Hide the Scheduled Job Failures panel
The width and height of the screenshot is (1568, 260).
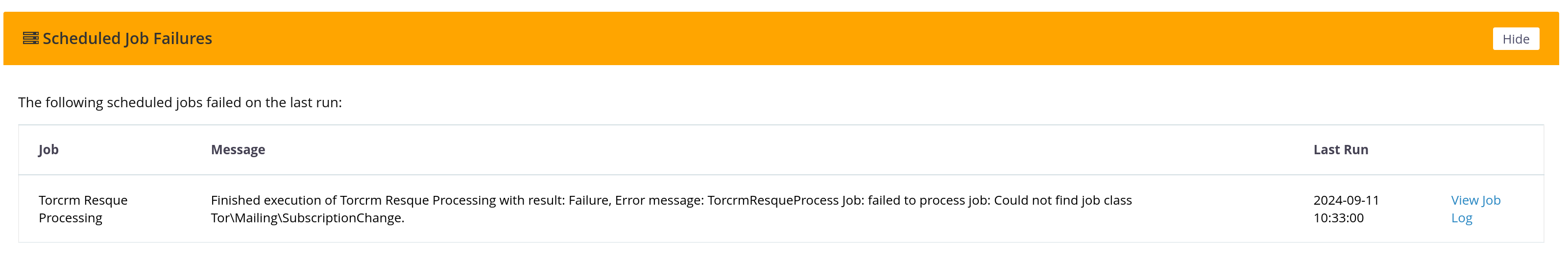(x=1515, y=39)
